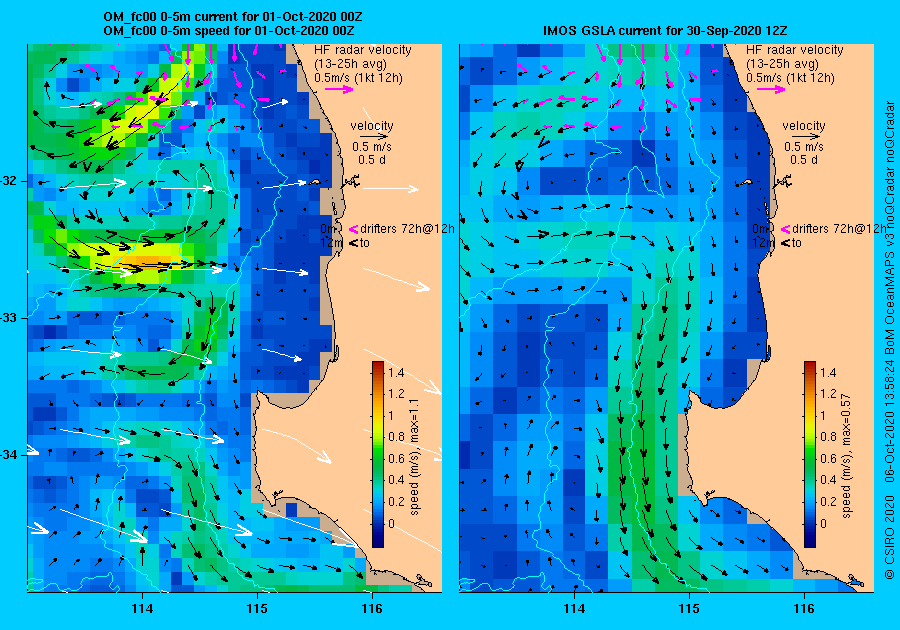This screenshot has width=900, height=630.
Task: Click the '-34' latitude axis label
Action: (x=10, y=456)
